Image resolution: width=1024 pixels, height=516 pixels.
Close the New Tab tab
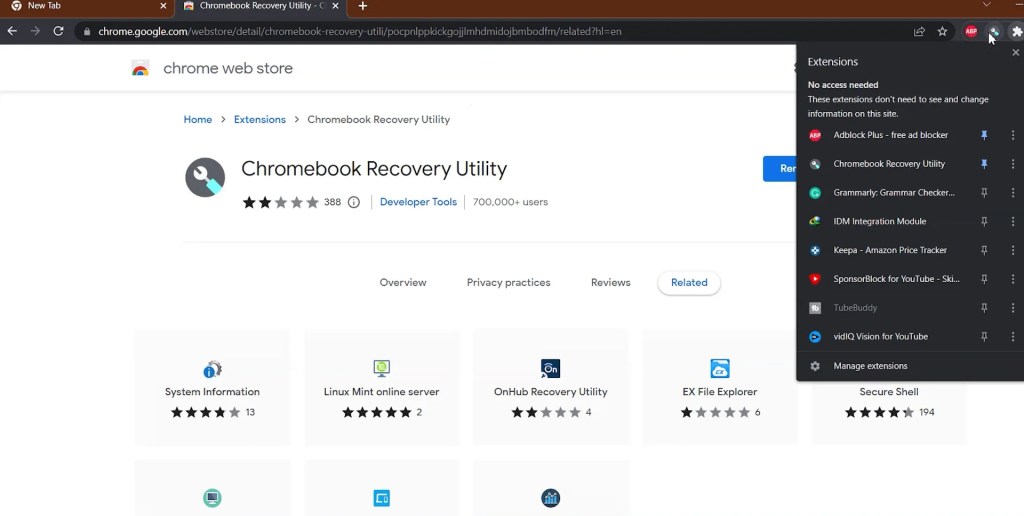pyautogui.click(x=163, y=6)
